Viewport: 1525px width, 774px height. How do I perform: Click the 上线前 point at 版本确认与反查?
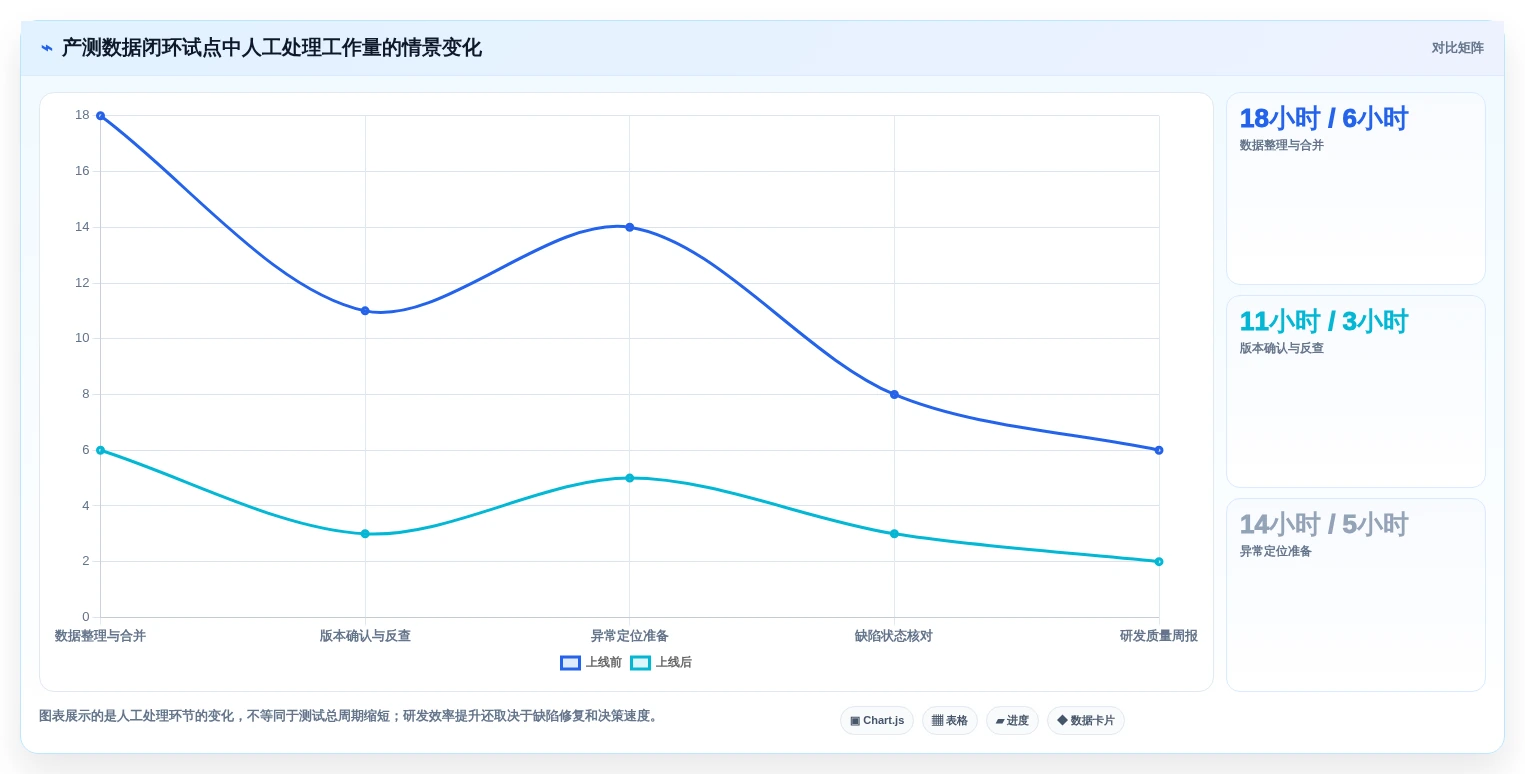[x=365, y=311]
